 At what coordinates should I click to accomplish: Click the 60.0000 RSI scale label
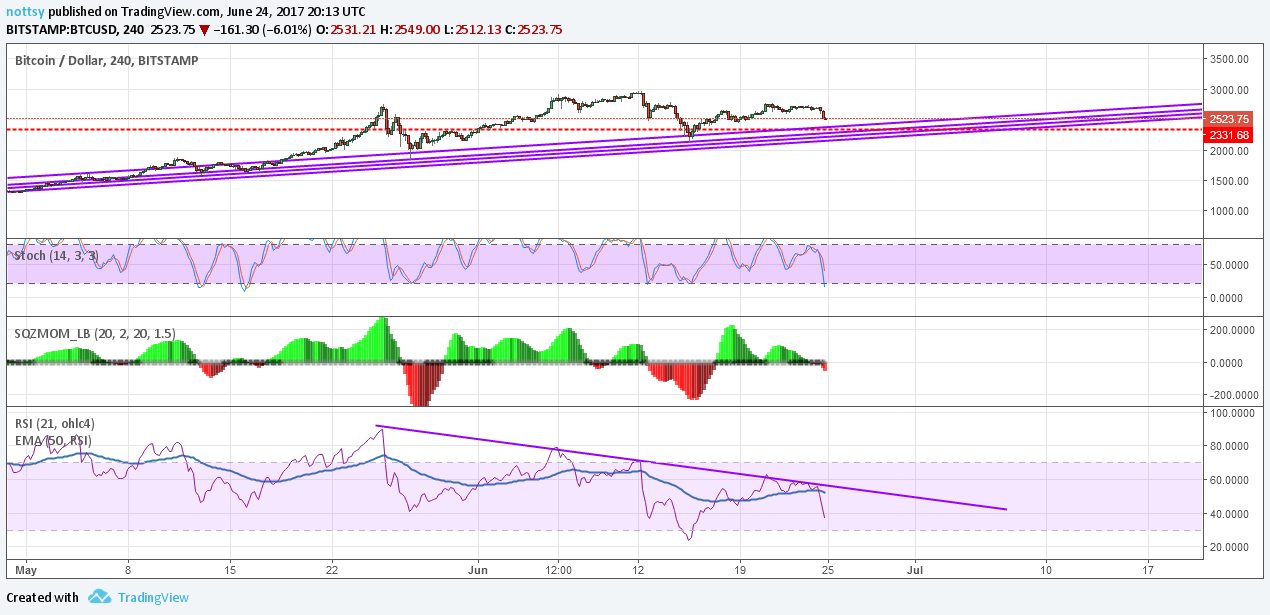coord(1229,480)
